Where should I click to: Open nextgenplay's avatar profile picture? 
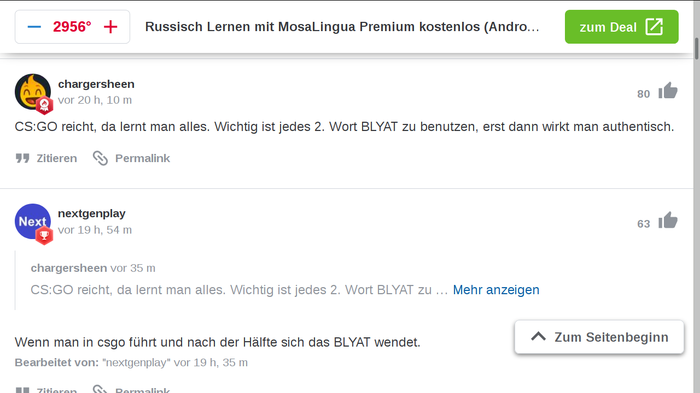click(33, 222)
